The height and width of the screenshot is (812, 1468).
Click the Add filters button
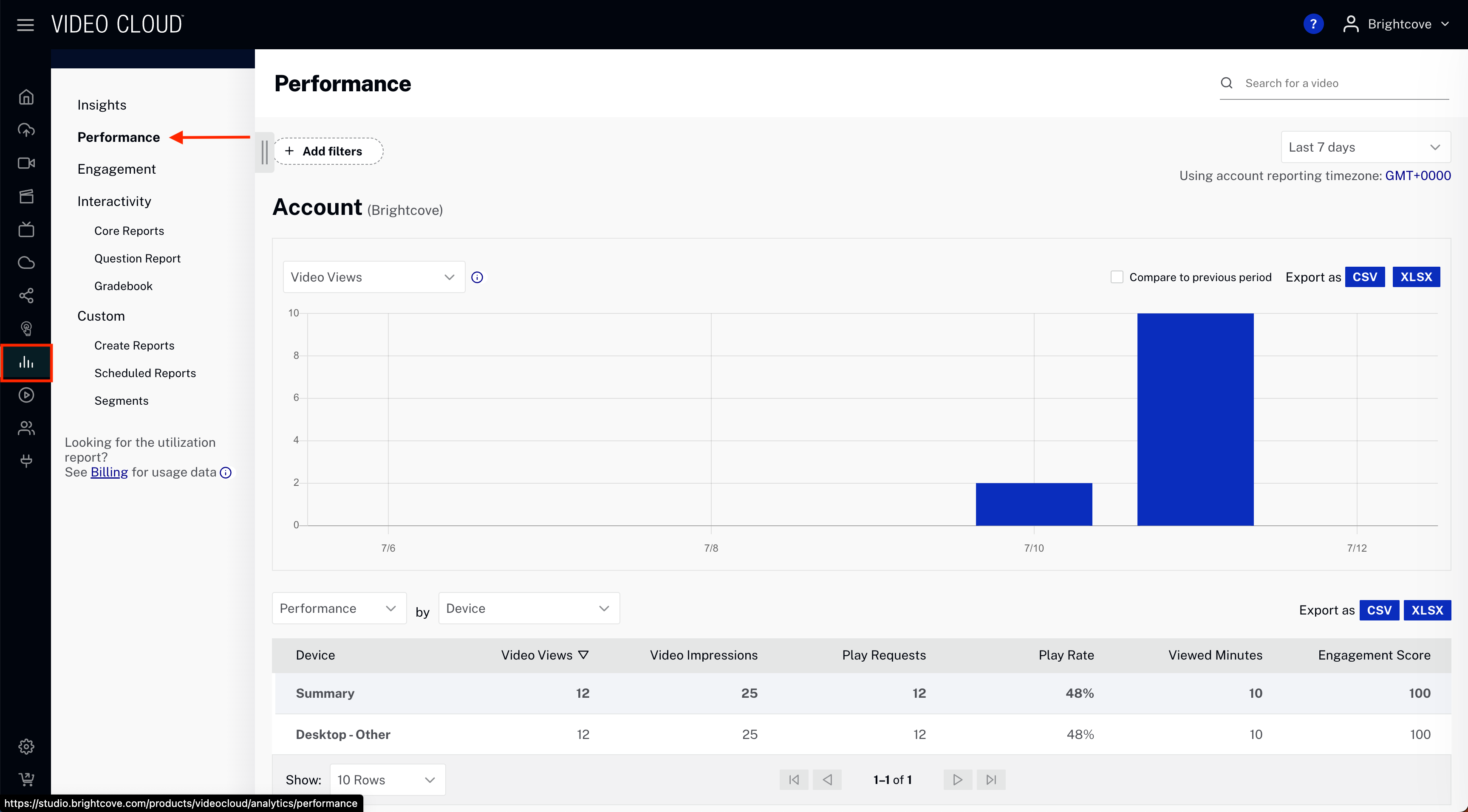(x=328, y=151)
